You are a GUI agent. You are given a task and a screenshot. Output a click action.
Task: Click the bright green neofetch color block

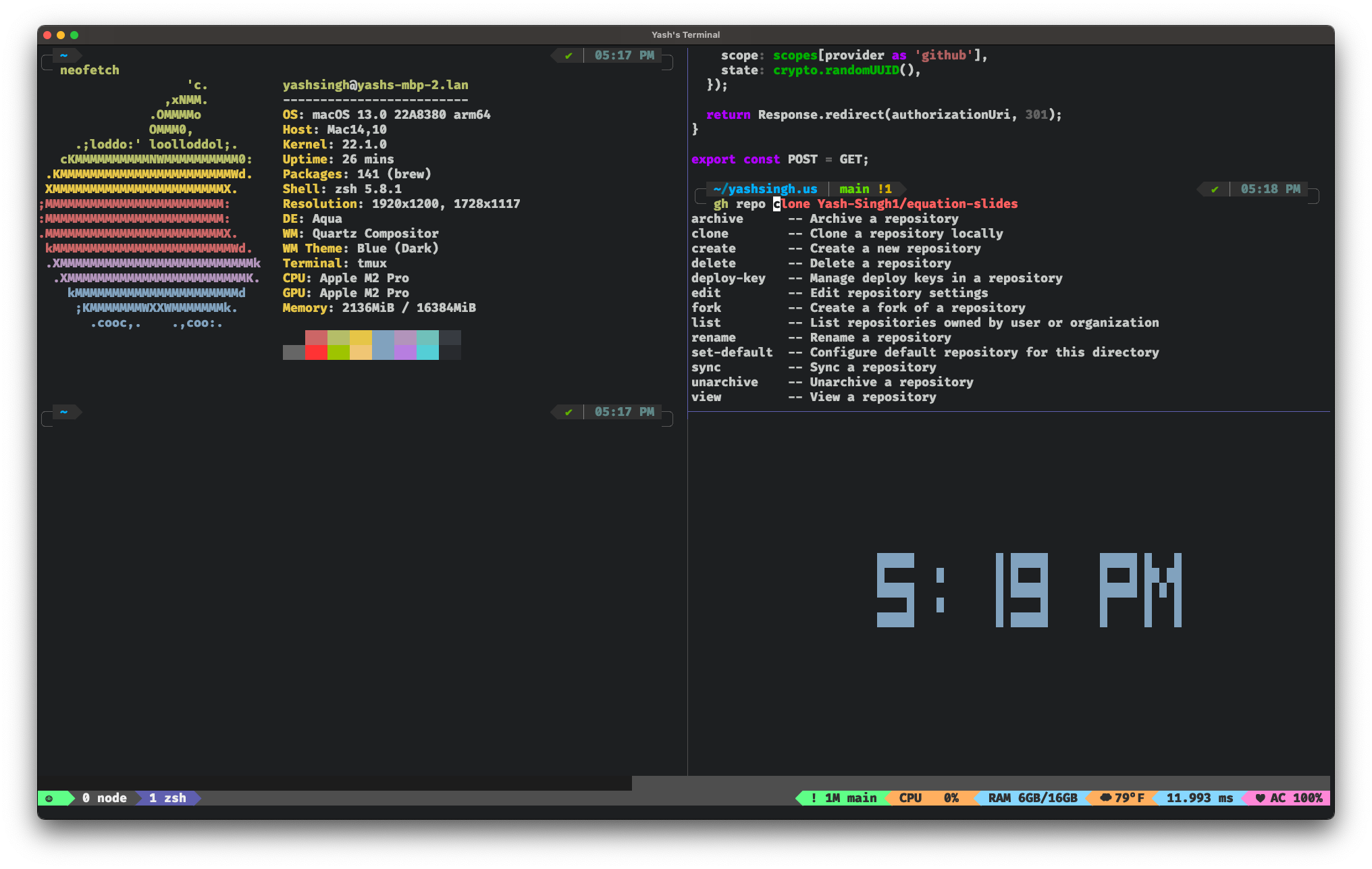338,352
